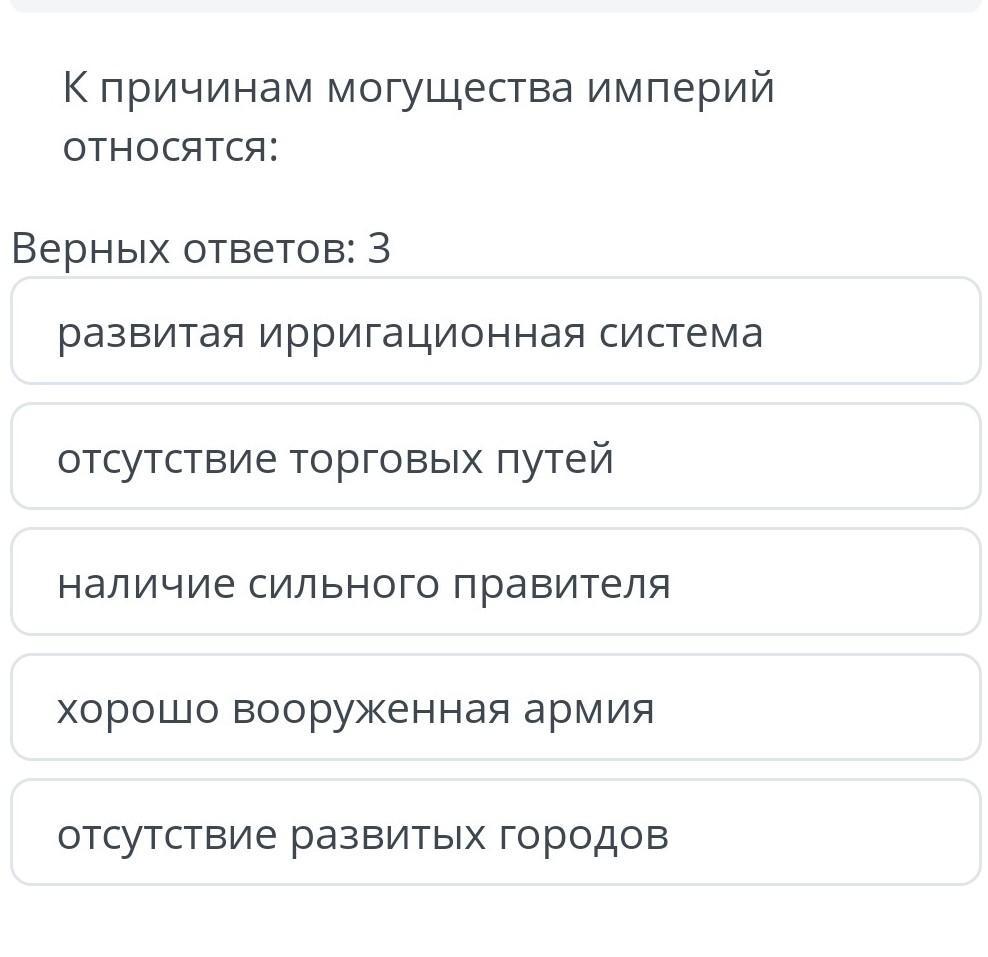The width and height of the screenshot is (988, 957).
Task: Click the question text about empires' power
Action: (418, 118)
